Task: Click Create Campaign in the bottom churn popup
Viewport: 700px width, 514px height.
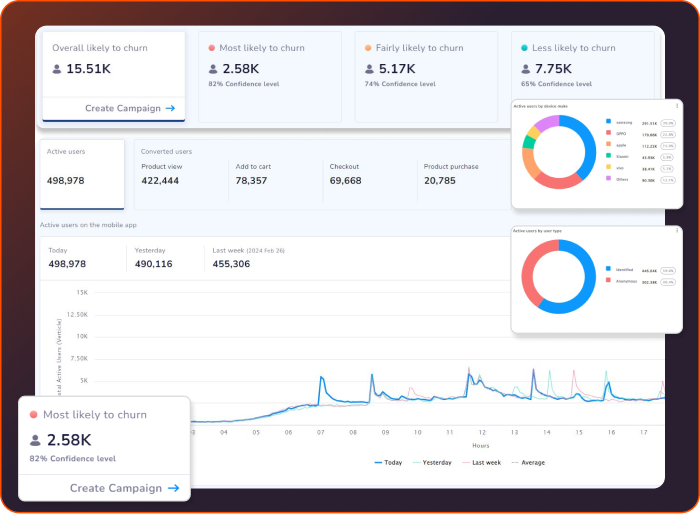Action: (x=124, y=488)
